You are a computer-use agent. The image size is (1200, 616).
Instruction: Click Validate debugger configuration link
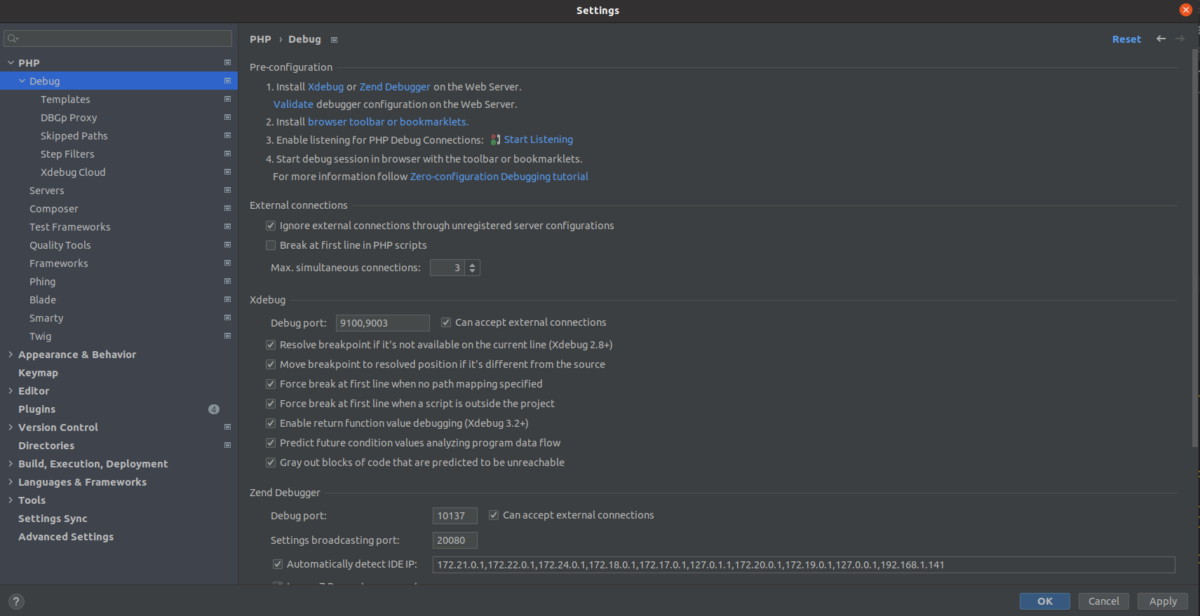coord(293,104)
